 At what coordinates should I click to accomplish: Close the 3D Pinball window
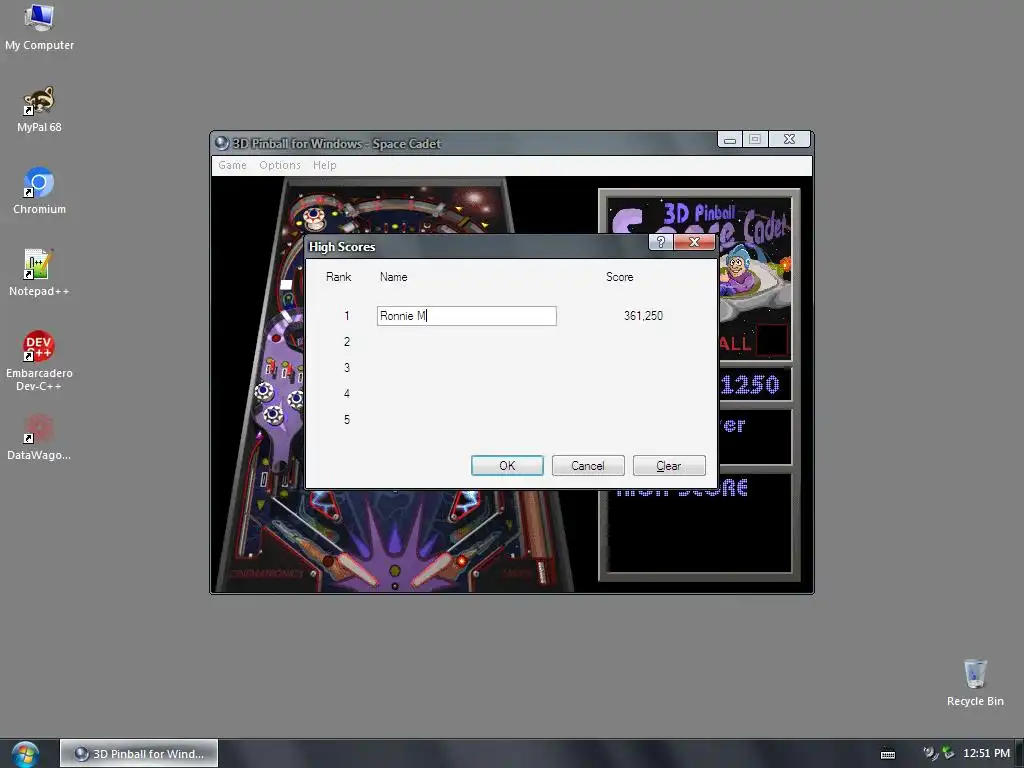[x=789, y=139]
